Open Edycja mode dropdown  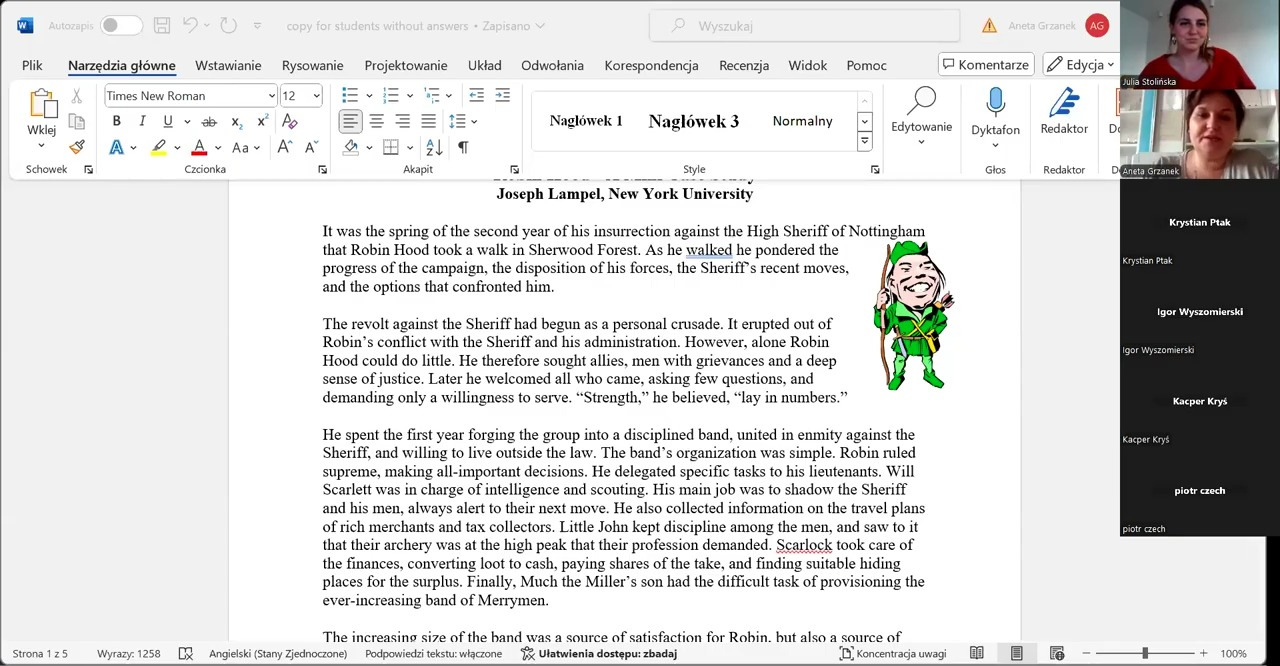pyautogui.click(x=1080, y=64)
